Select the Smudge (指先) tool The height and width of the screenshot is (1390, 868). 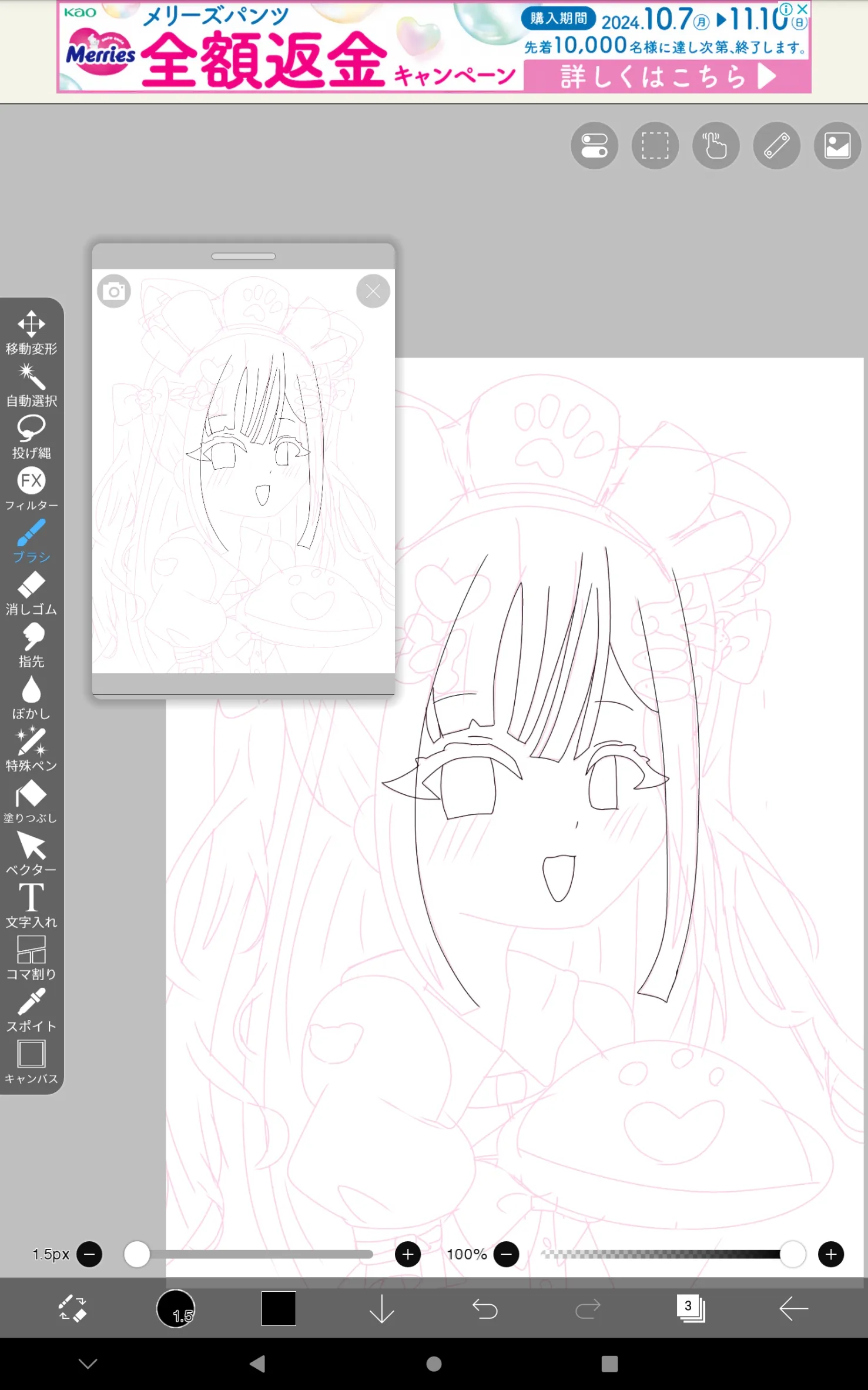click(31, 646)
